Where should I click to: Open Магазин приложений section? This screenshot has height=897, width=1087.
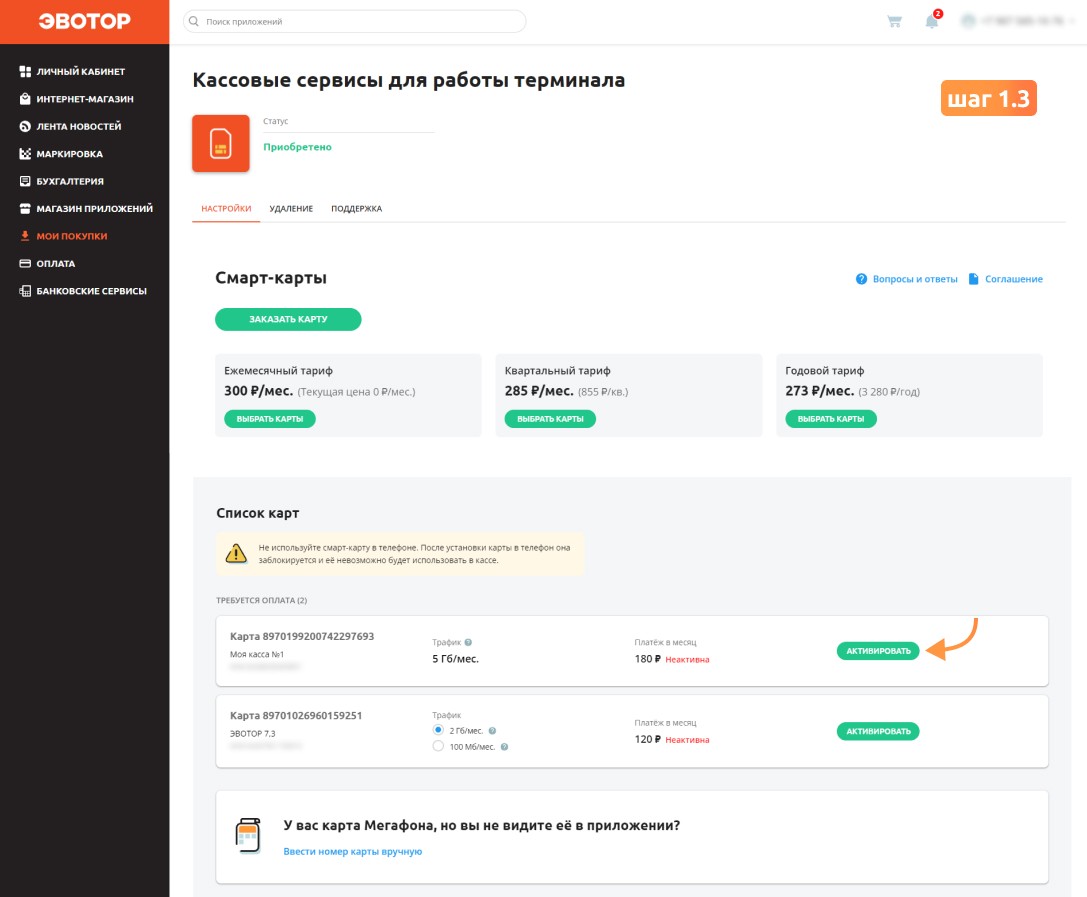[94, 209]
